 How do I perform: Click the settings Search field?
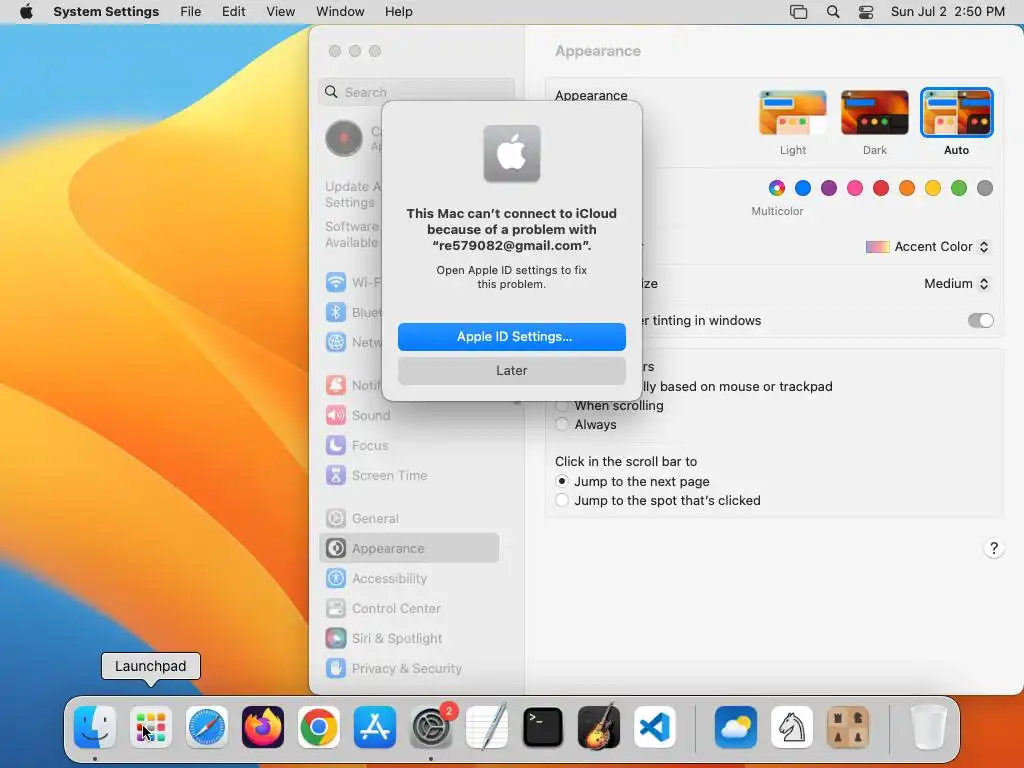[x=417, y=92]
